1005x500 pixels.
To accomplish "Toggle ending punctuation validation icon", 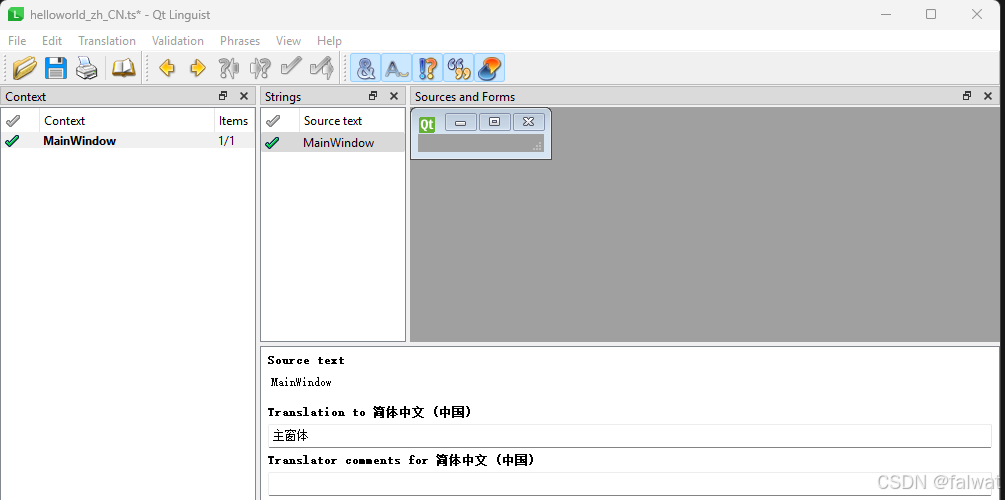I will 428,67.
